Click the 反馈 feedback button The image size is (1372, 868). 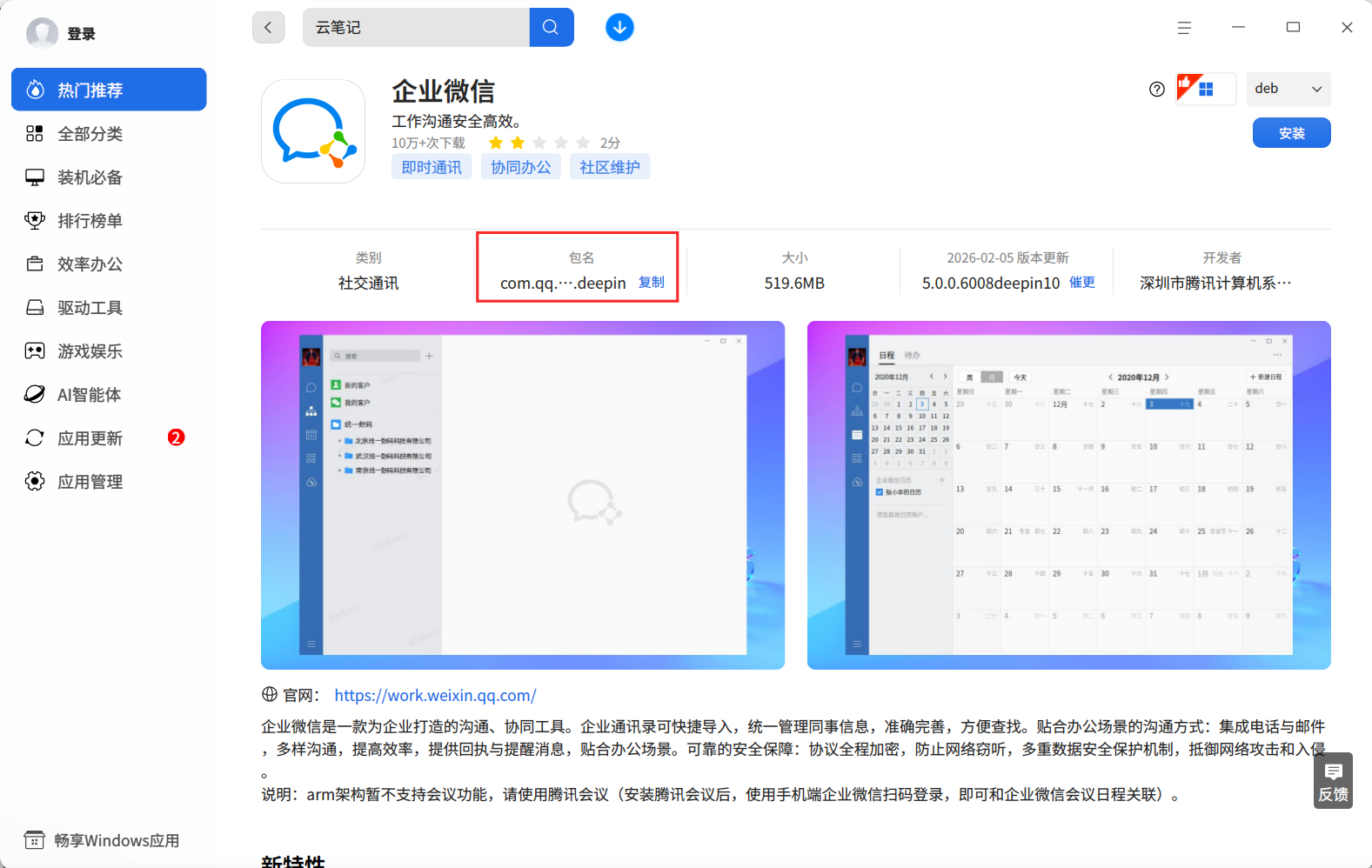[x=1333, y=780]
